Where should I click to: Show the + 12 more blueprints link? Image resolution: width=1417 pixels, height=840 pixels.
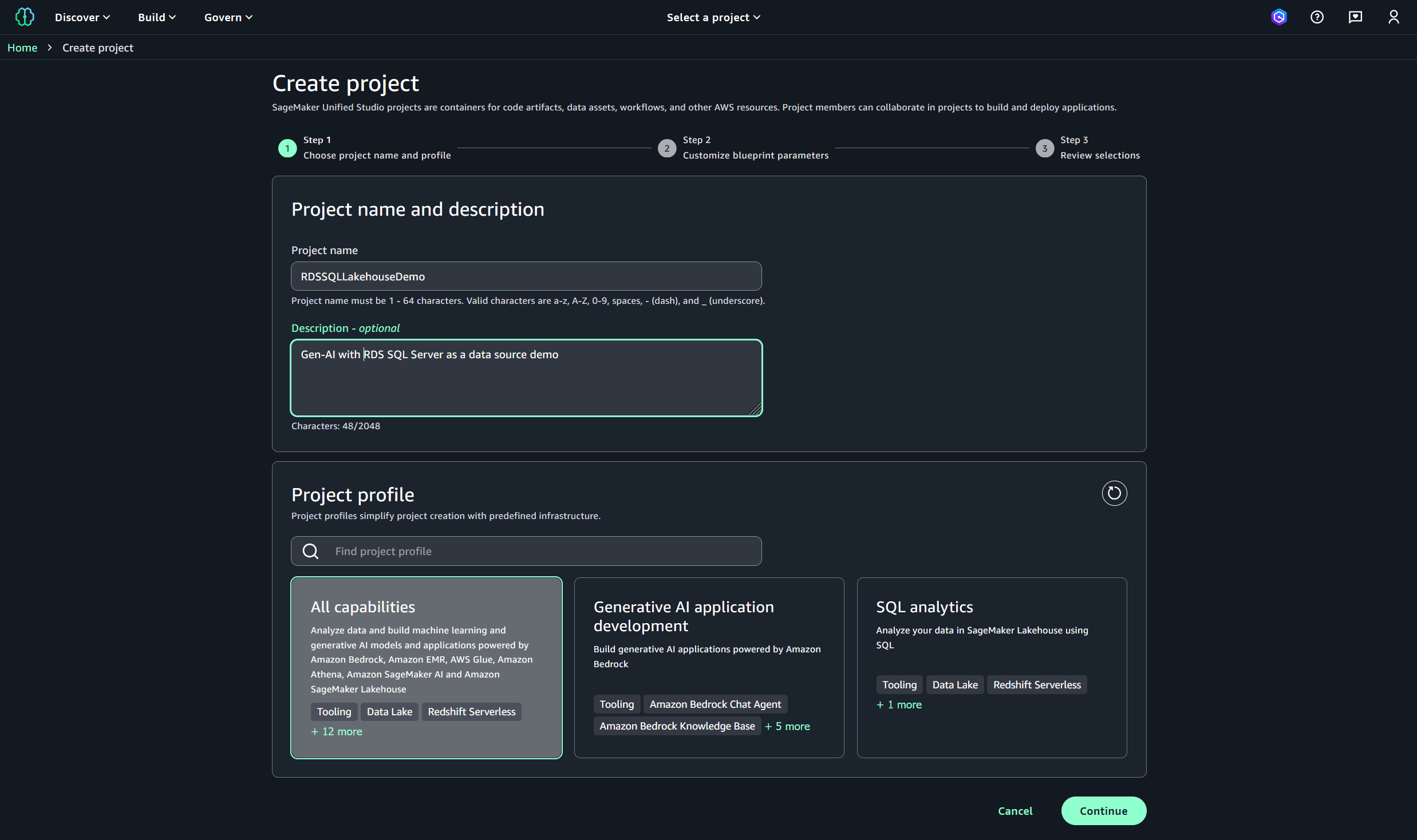(337, 731)
